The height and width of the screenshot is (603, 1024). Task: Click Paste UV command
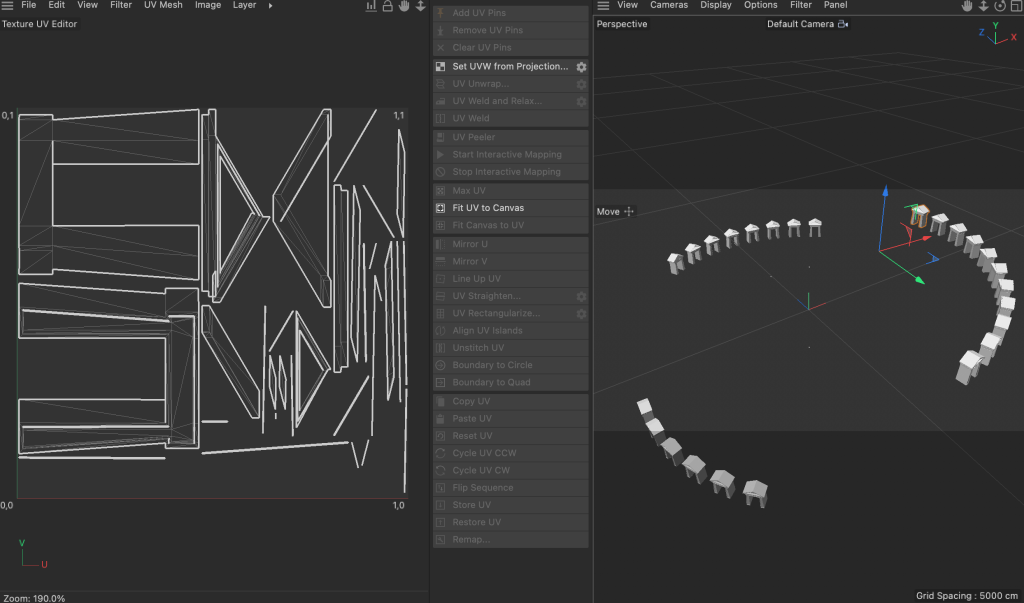pos(511,419)
